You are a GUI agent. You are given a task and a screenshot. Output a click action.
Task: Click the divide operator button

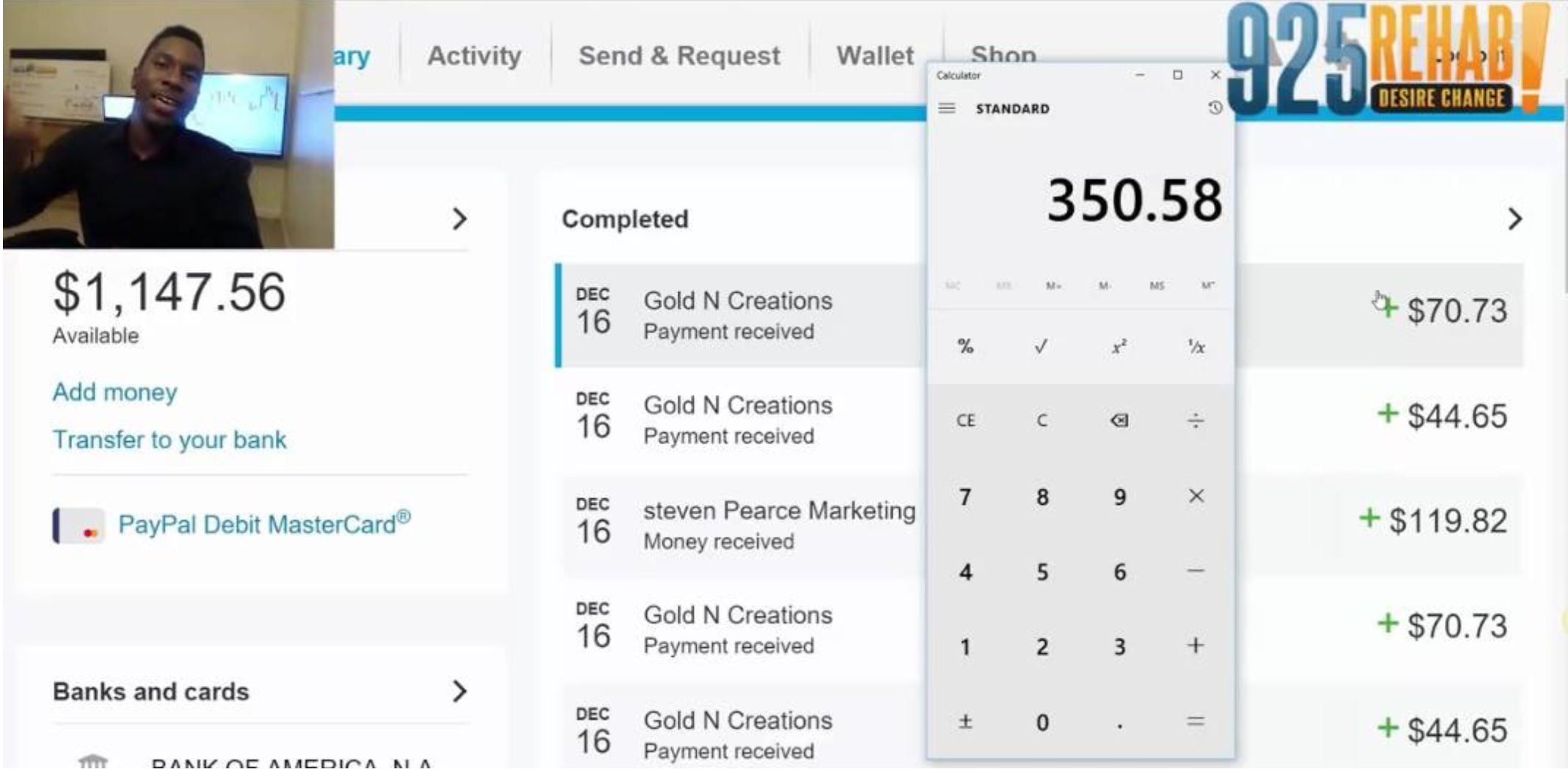pos(1195,420)
